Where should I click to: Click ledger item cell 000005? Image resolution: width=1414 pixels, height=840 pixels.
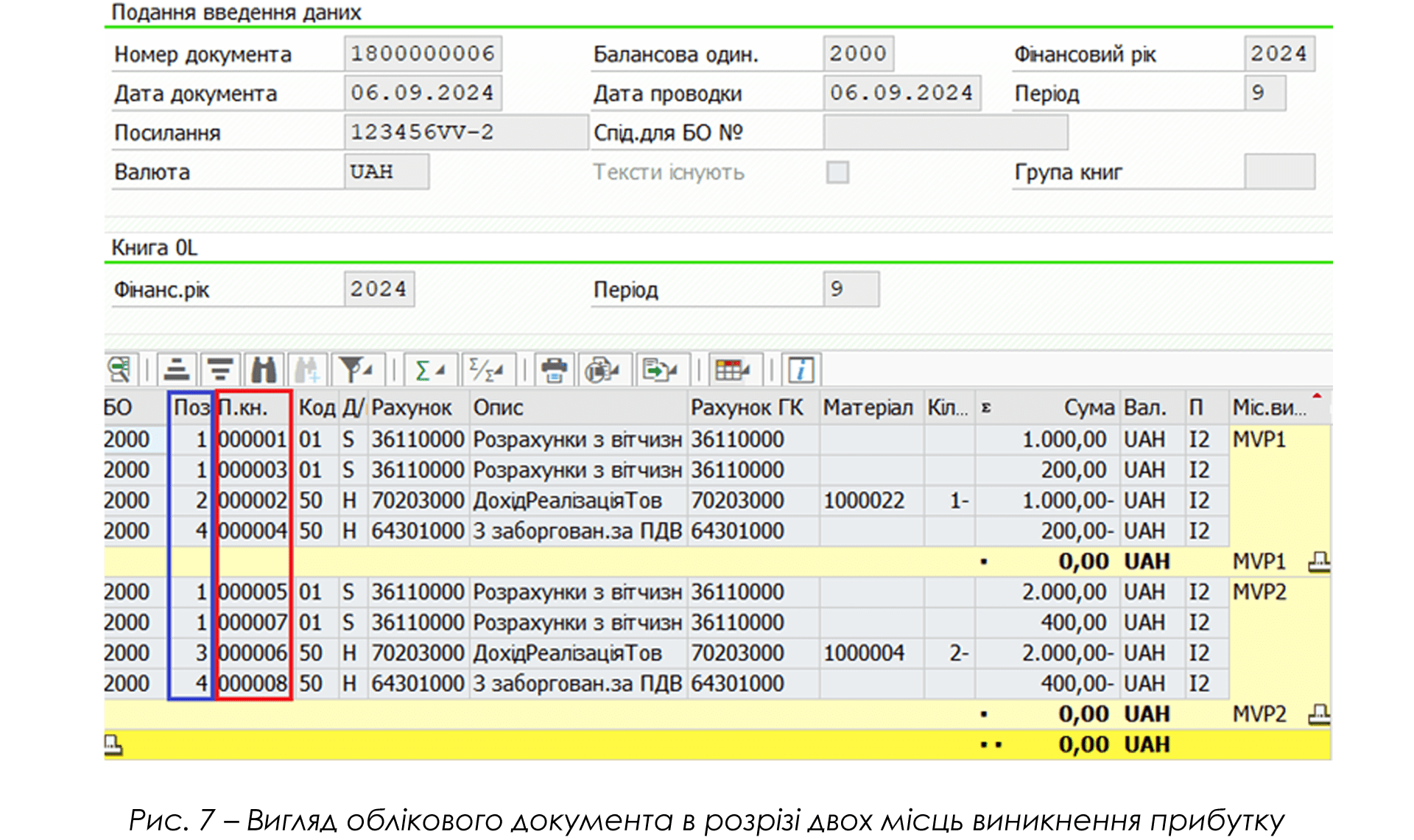253,592
